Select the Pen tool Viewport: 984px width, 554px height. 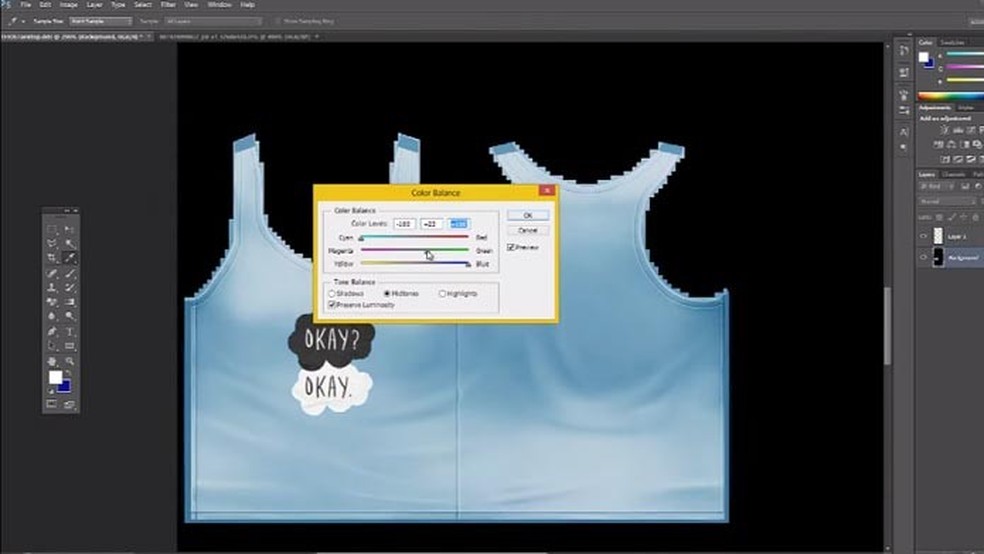tap(52, 331)
